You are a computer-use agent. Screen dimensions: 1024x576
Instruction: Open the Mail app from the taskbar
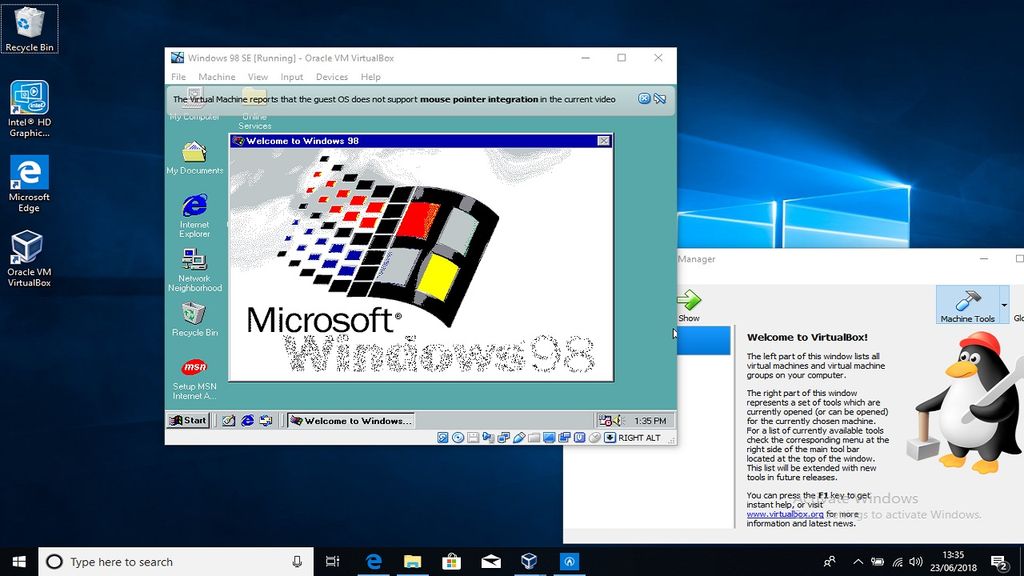click(491, 562)
